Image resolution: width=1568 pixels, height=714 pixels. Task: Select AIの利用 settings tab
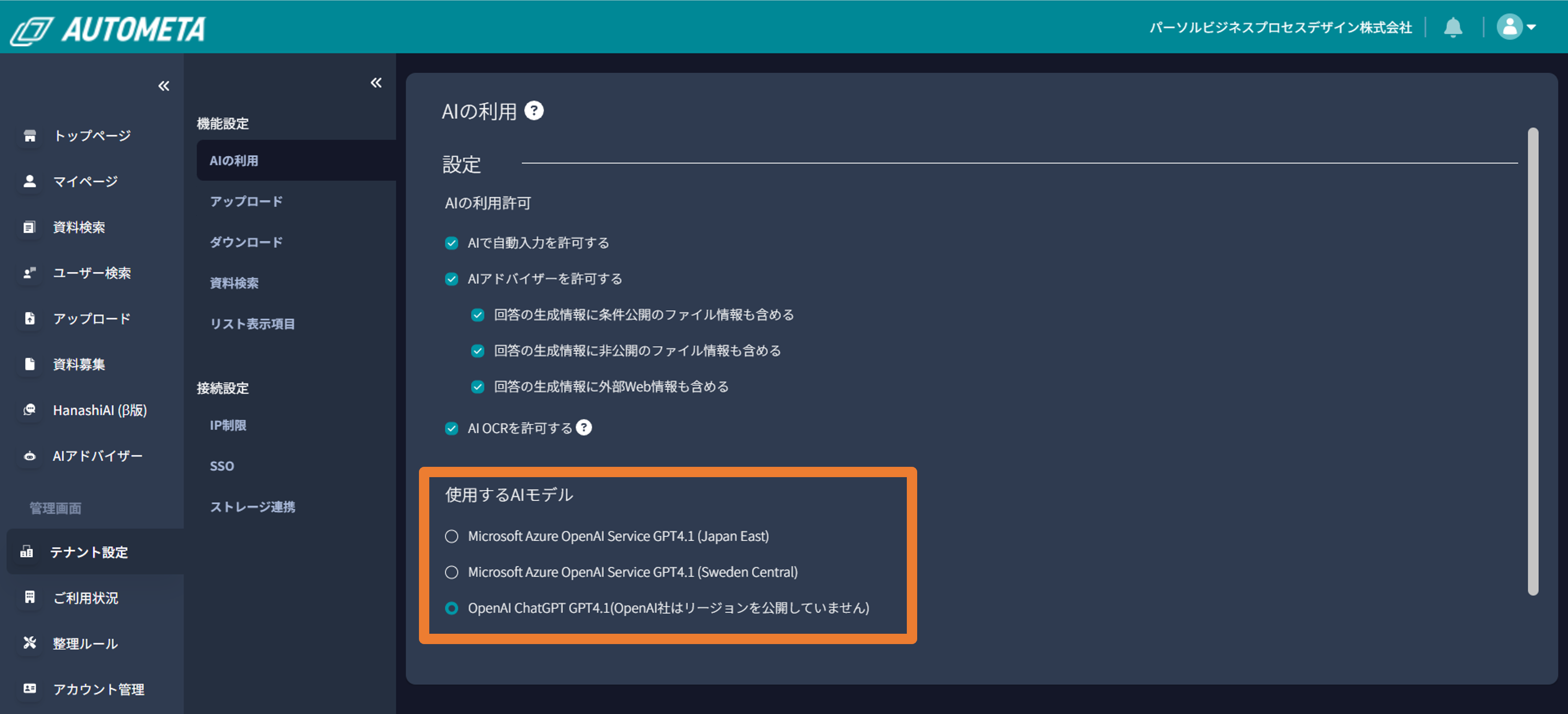click(296, 160)
